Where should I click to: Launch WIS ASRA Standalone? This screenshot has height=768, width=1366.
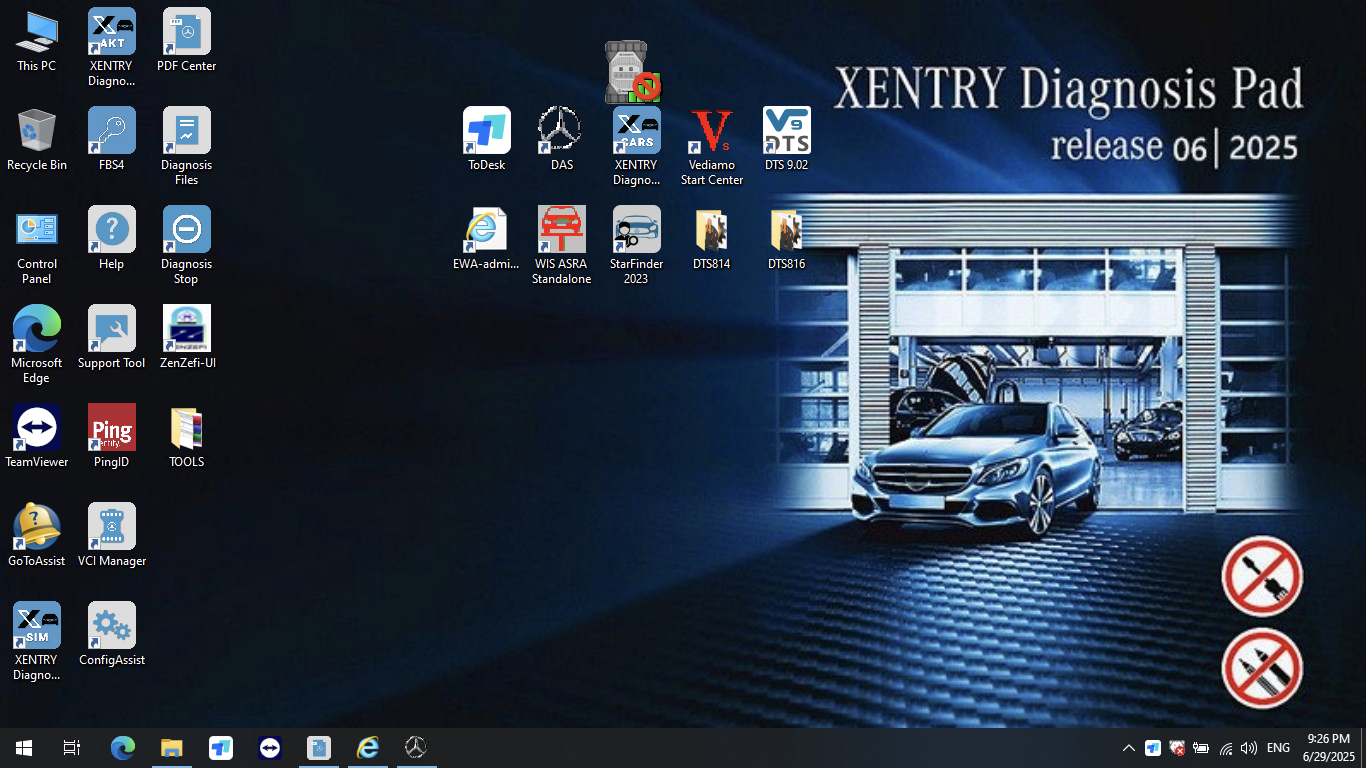[x=561, y=228]
